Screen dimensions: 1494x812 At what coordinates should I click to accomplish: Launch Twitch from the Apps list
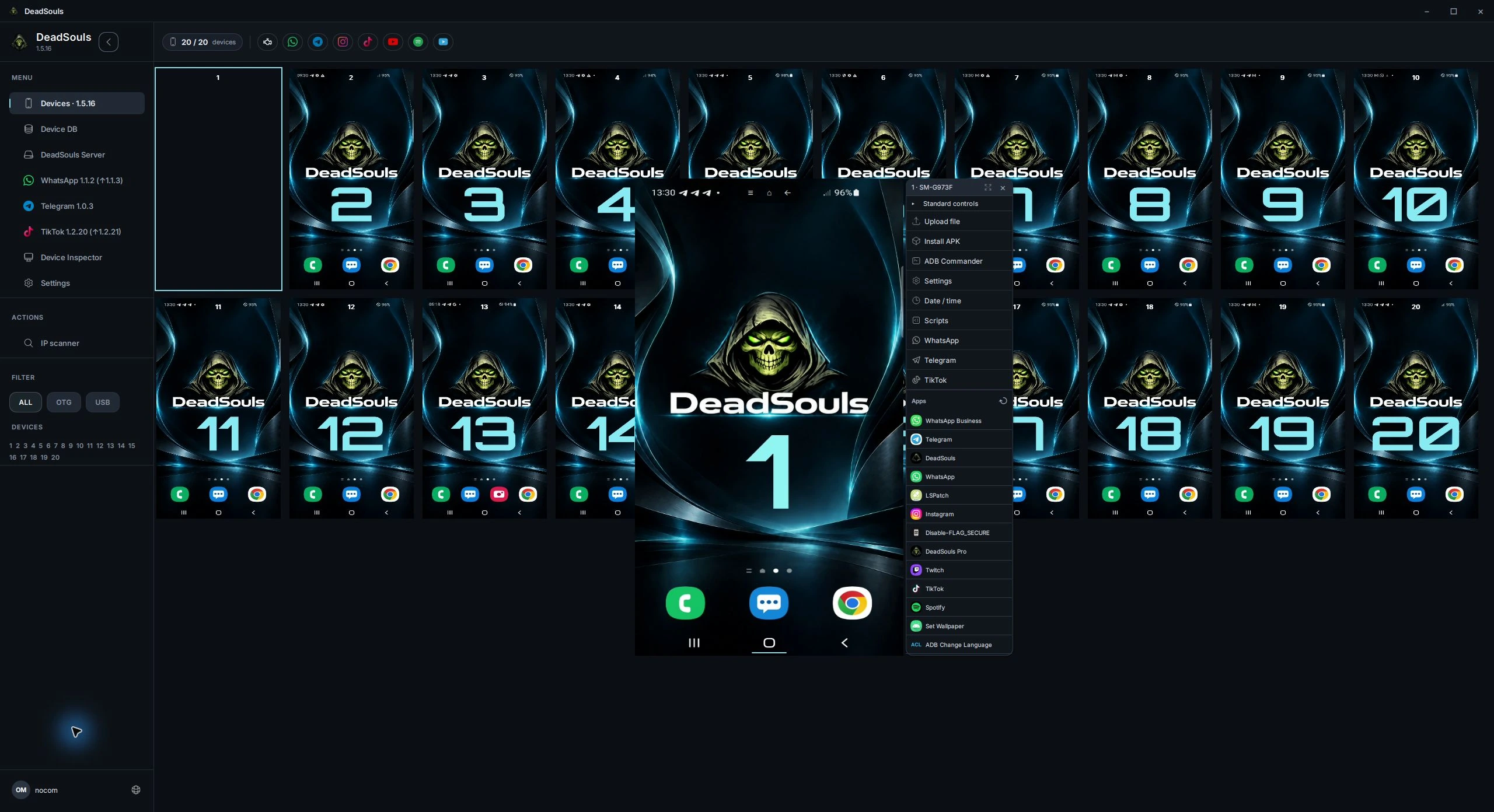pos(959,570)
